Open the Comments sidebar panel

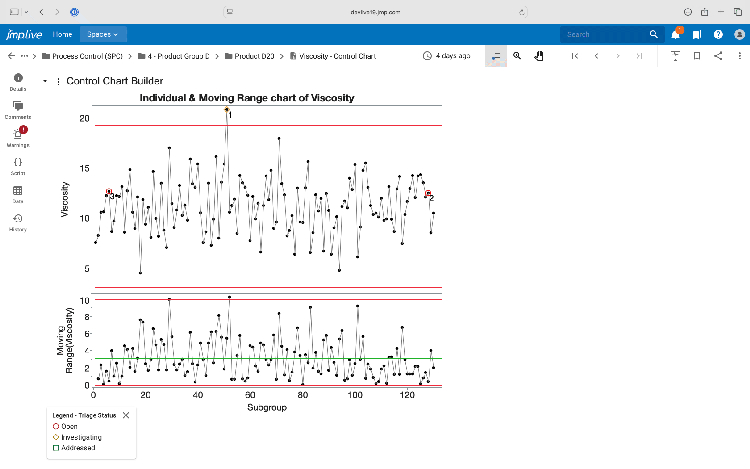pos(18,106)
